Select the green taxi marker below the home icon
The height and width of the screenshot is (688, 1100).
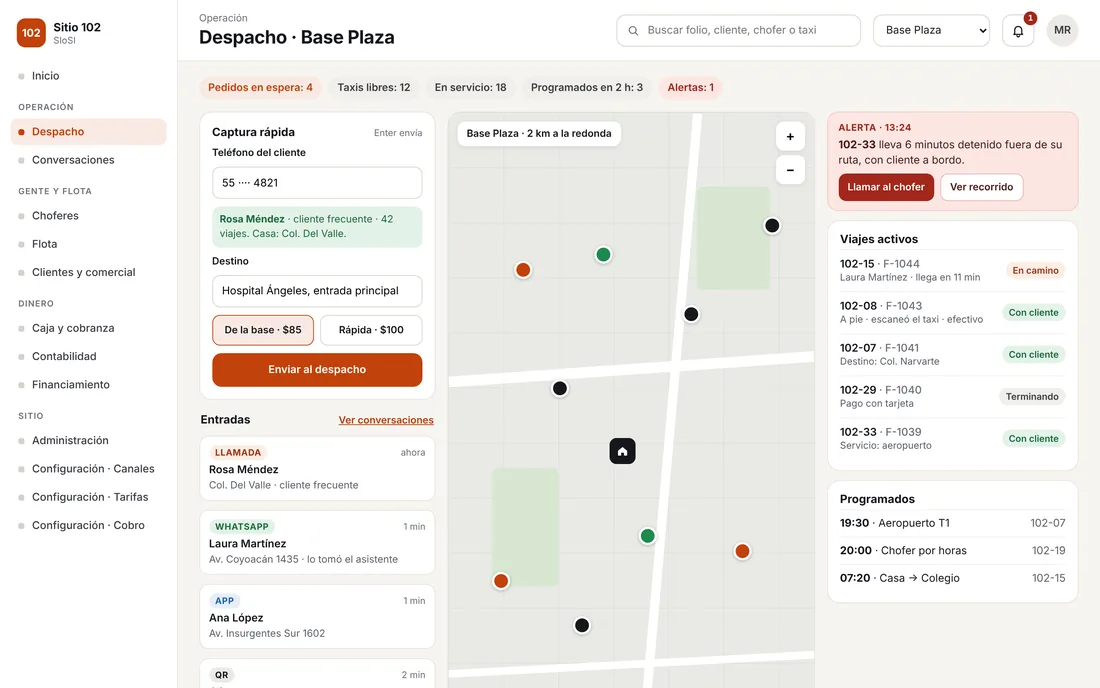[648, 537]
